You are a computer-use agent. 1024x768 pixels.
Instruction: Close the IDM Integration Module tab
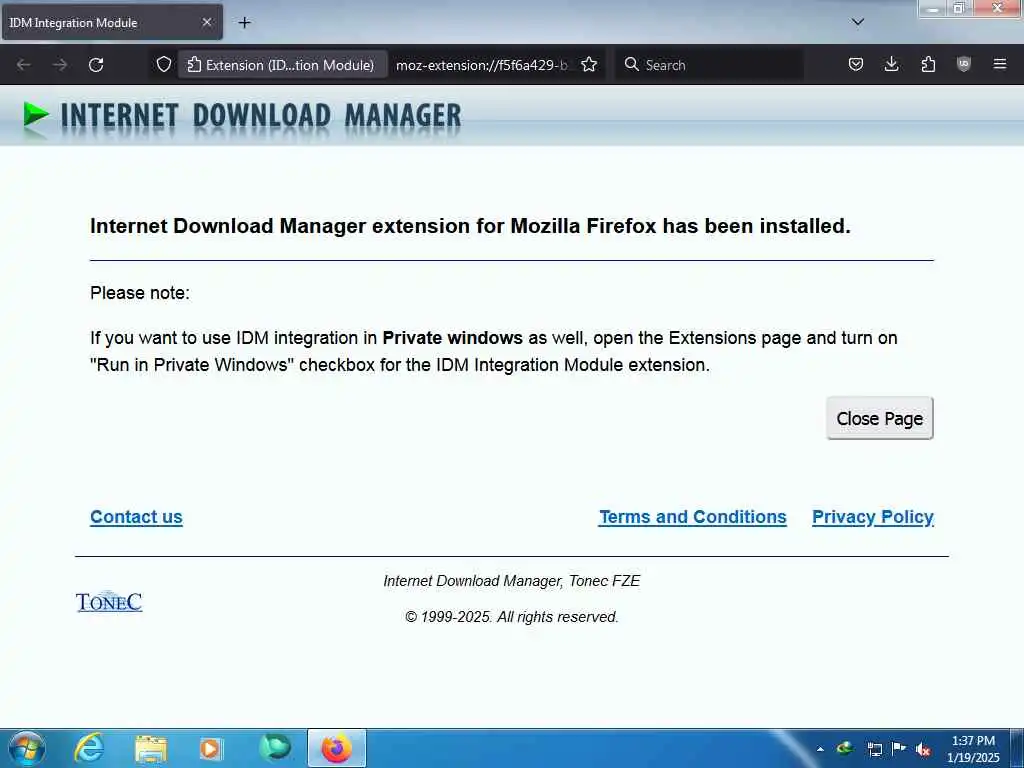207,22
